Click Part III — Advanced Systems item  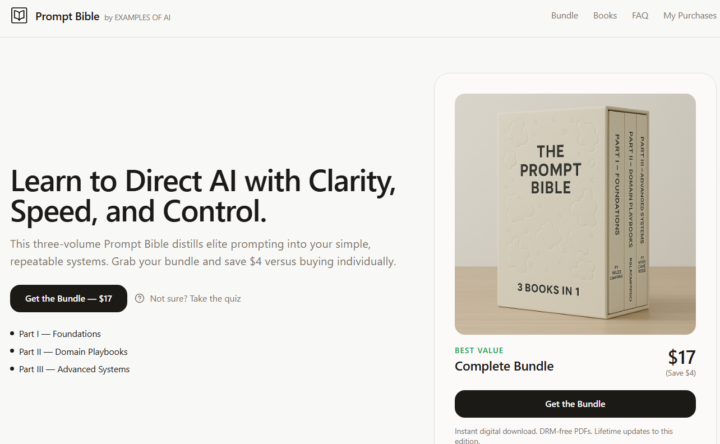(x=74, y=369)
